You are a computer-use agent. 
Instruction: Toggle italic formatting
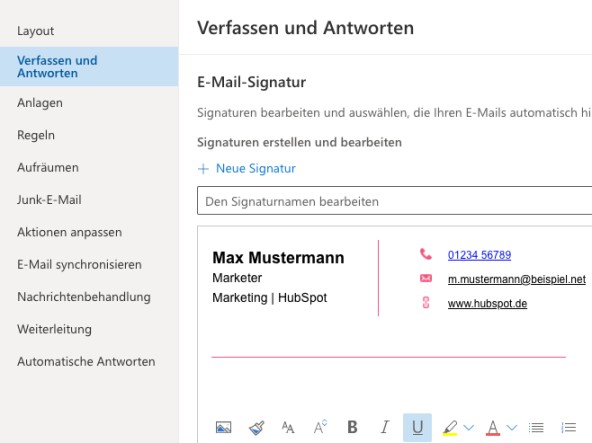click(385, 427)
